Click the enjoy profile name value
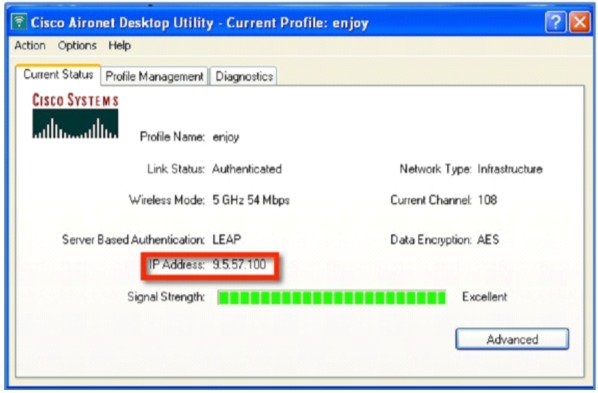The width and height of the screenshot is (598, 393). click(x=226, y=137)
